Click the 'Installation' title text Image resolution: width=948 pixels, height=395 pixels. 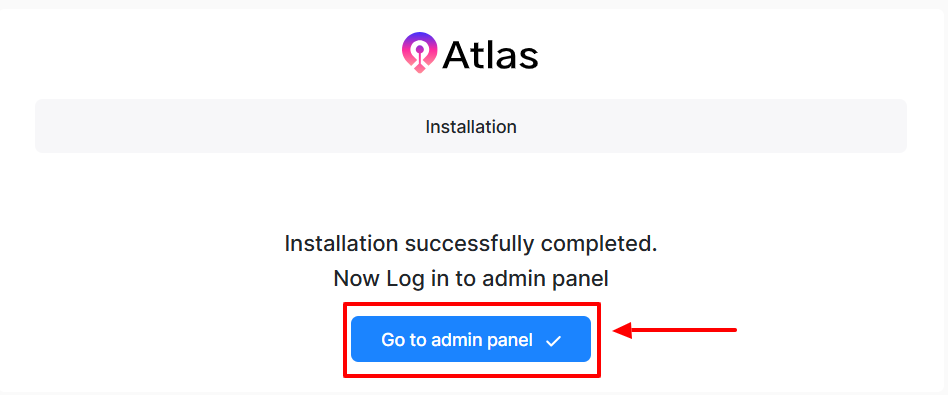(471, 127)
